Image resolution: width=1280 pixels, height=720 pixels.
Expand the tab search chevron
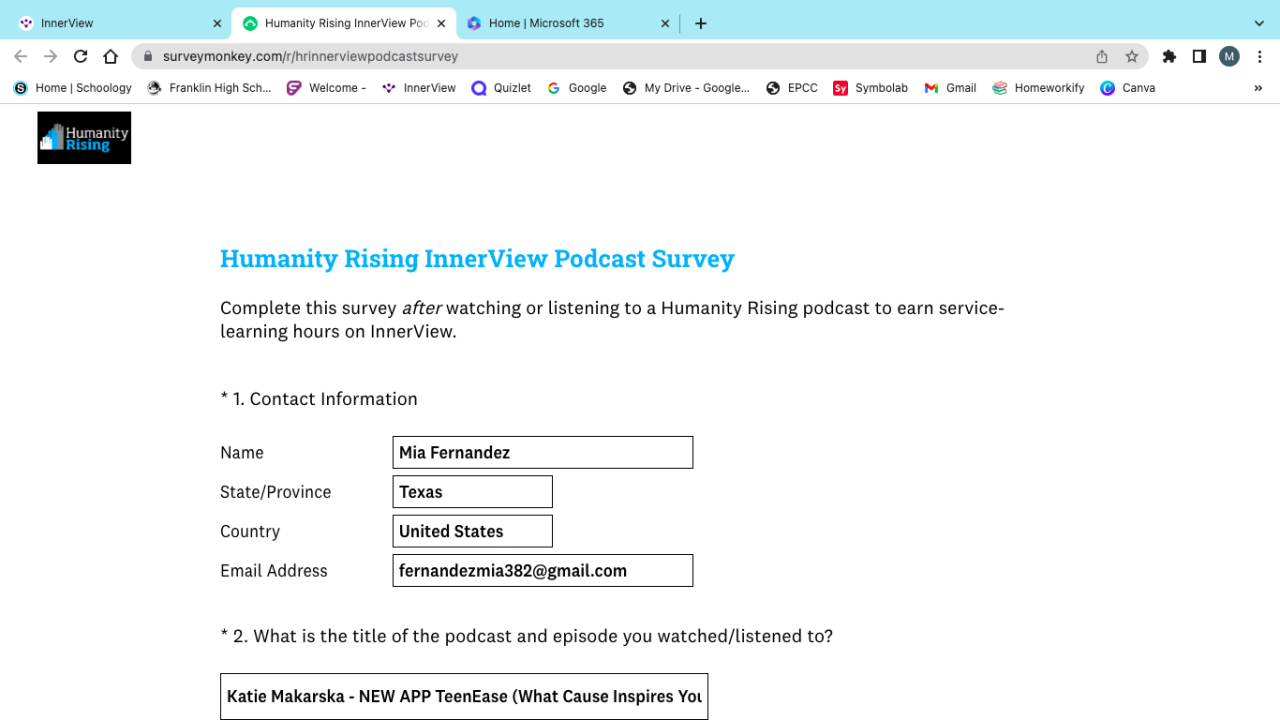click(x=1259, y=23)
